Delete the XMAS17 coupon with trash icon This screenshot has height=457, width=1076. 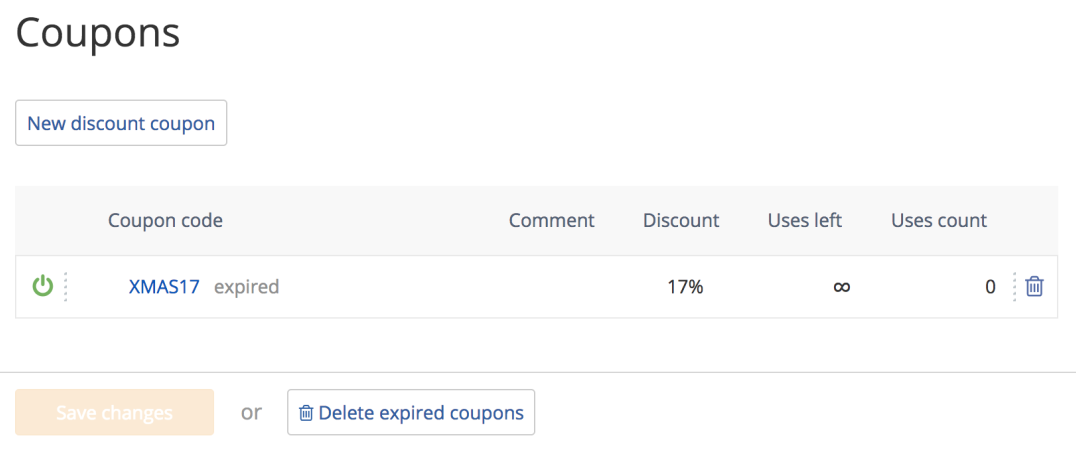coord(1034,286)
